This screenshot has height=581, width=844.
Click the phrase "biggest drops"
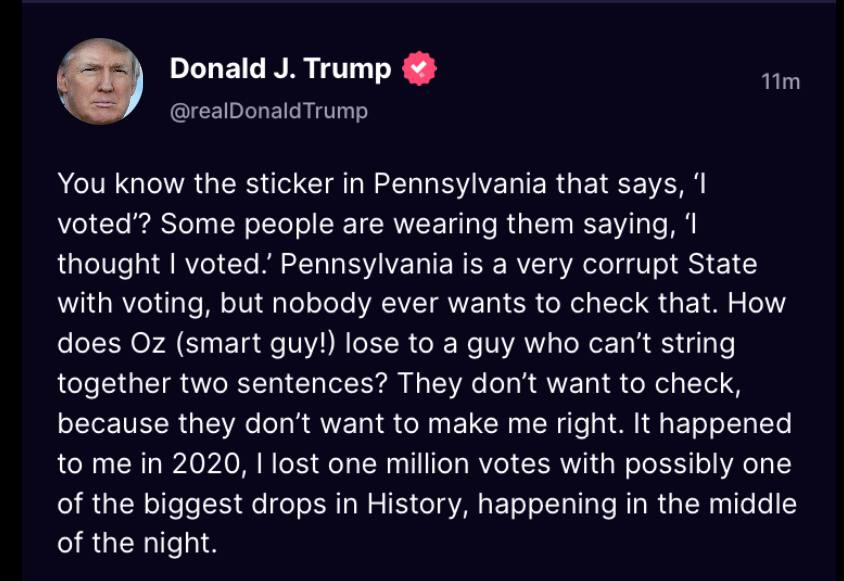click(234, 503)
